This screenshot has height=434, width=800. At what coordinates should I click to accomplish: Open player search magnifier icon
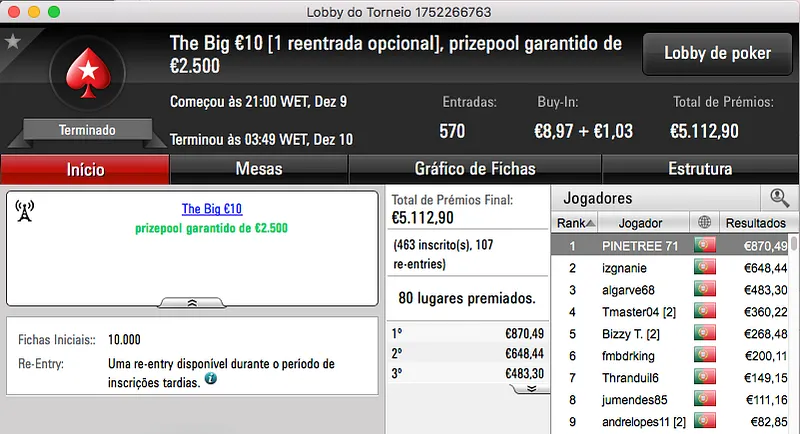[x=778, y=198]
